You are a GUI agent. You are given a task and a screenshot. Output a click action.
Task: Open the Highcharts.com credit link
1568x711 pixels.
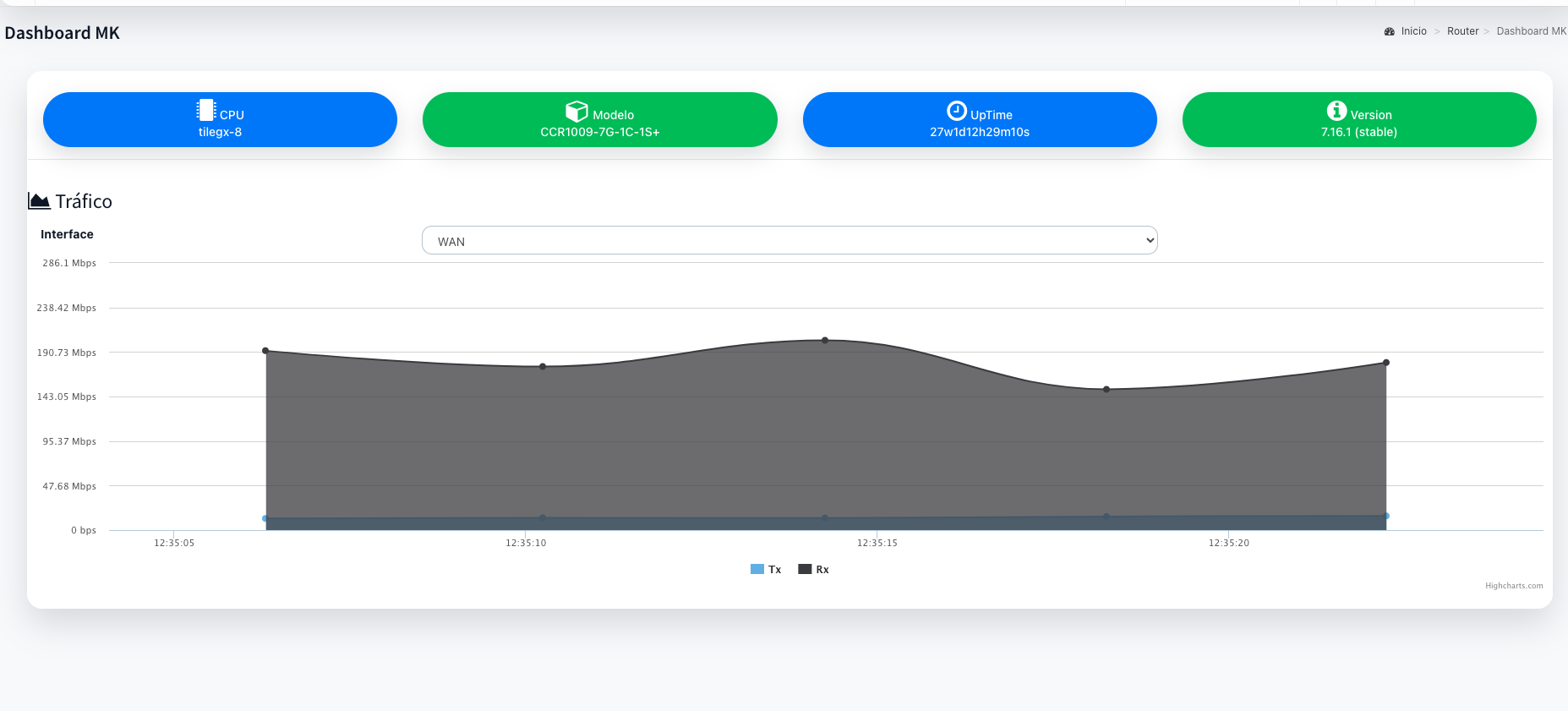pos(1513,586)
